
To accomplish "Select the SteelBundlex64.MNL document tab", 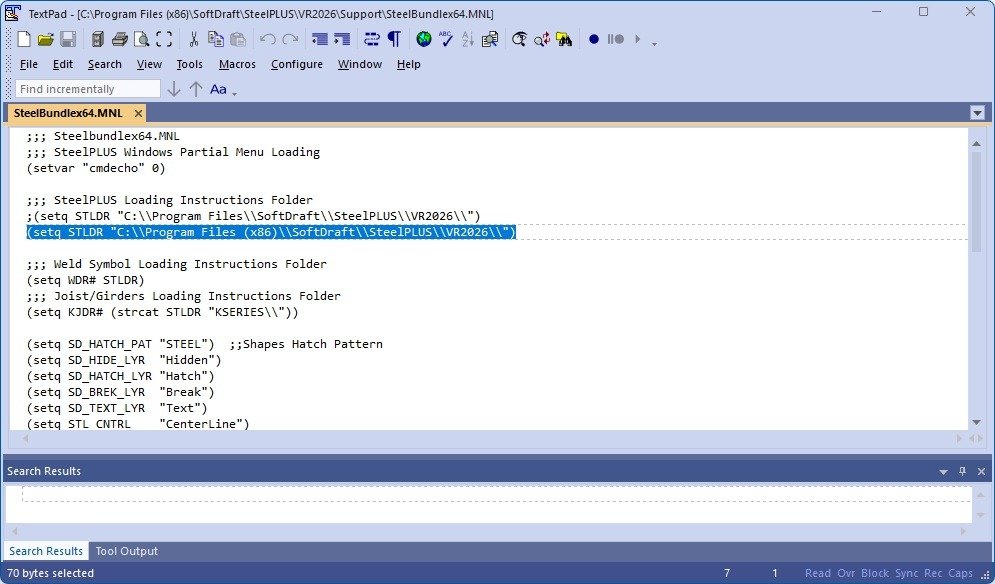I will coord(68,113).
